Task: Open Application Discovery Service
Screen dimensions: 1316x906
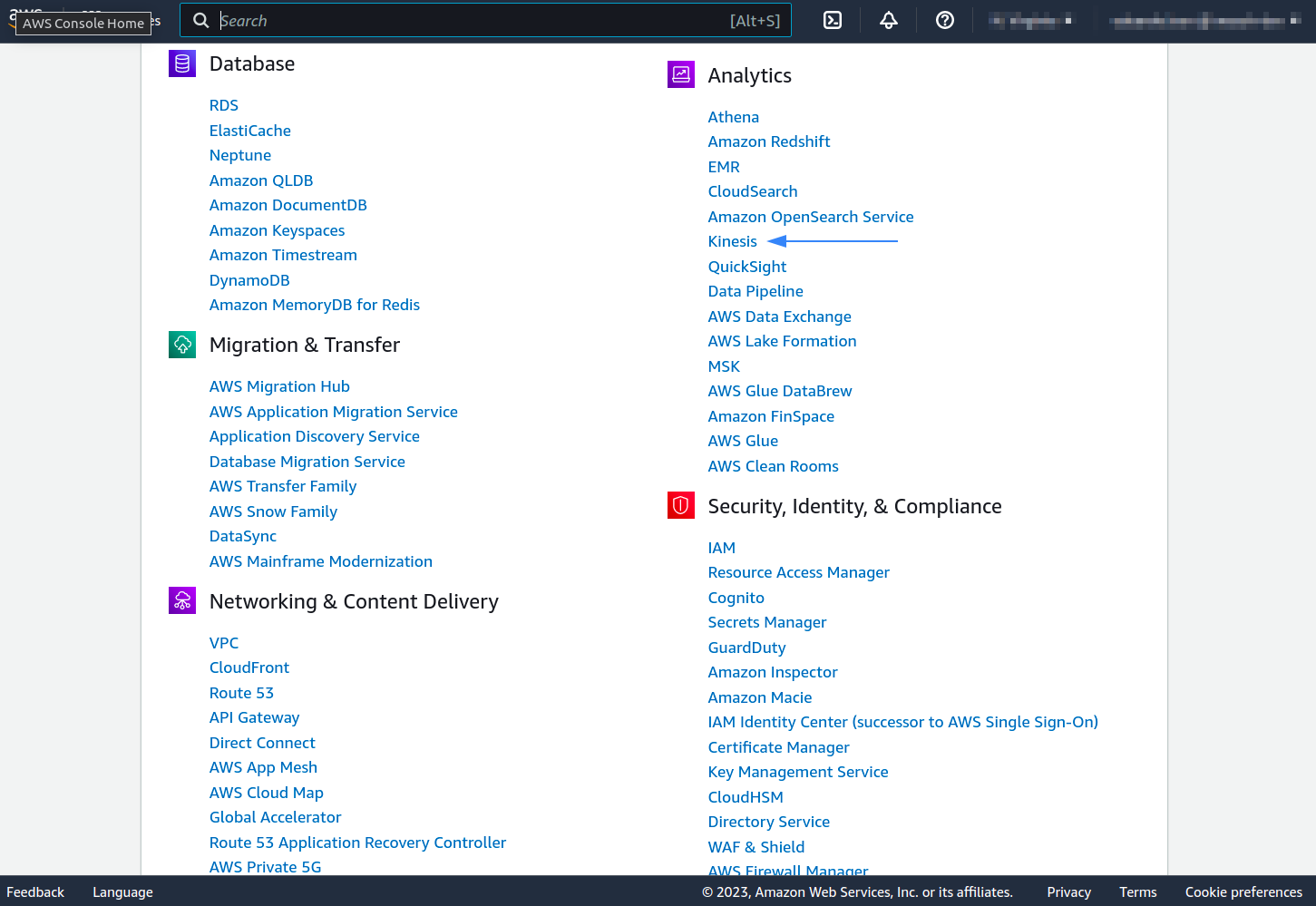Action: tap(315, 436)
